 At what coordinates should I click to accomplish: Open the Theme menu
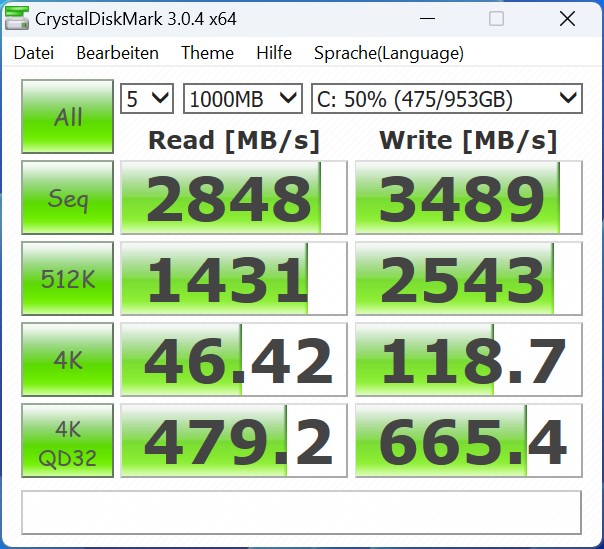point(207,53)
